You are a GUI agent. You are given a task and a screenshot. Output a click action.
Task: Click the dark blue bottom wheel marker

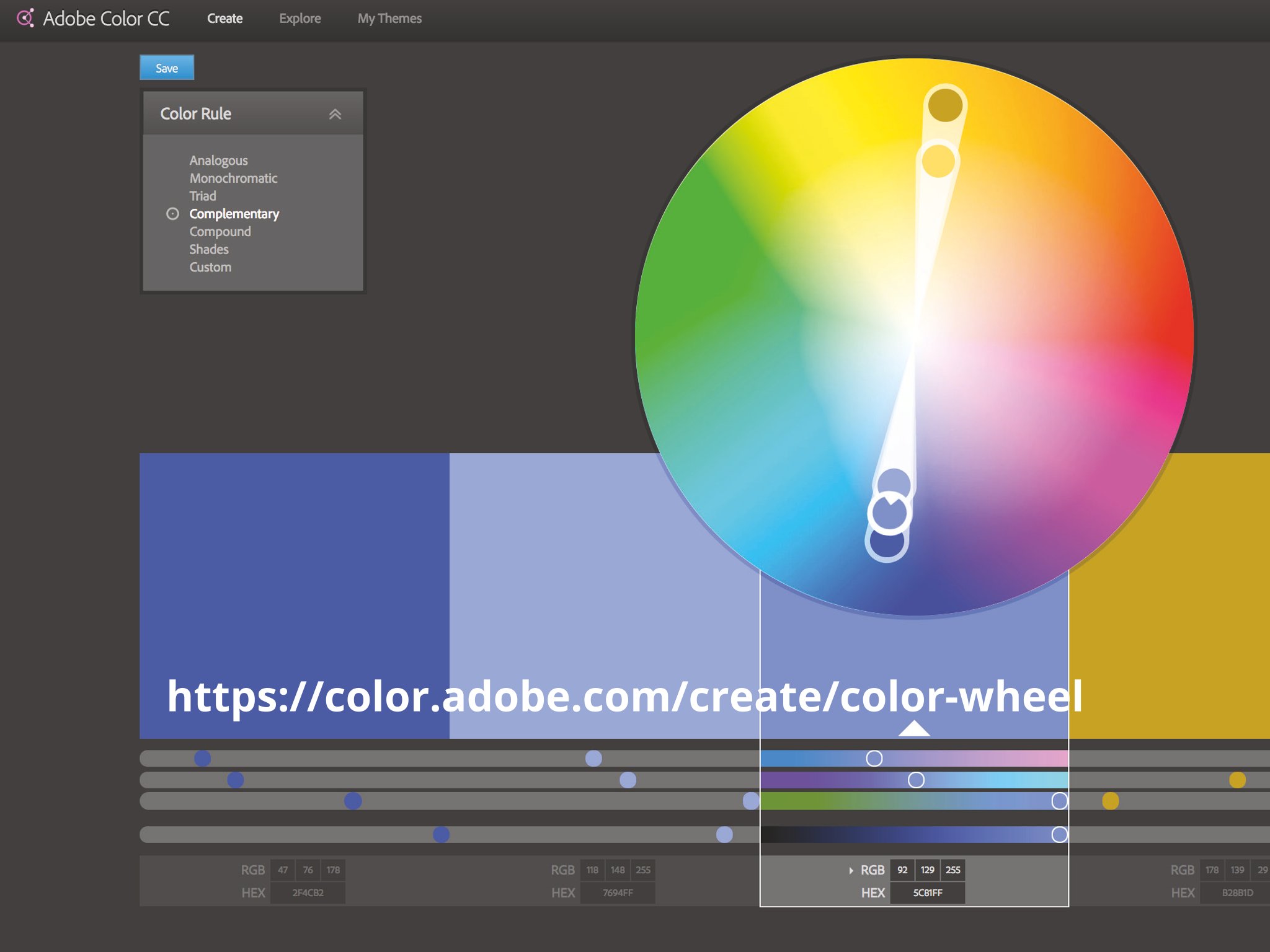coord(886,544)
